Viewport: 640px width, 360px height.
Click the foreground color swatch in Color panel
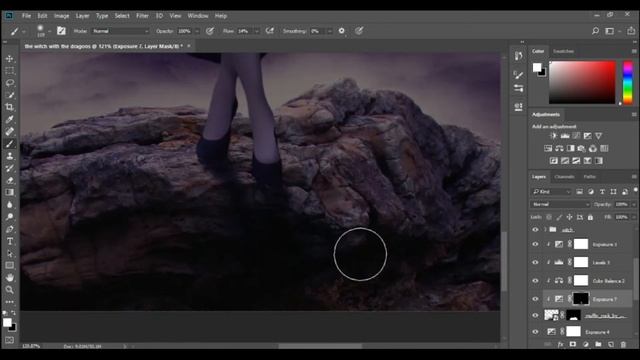tap(537, 67)
